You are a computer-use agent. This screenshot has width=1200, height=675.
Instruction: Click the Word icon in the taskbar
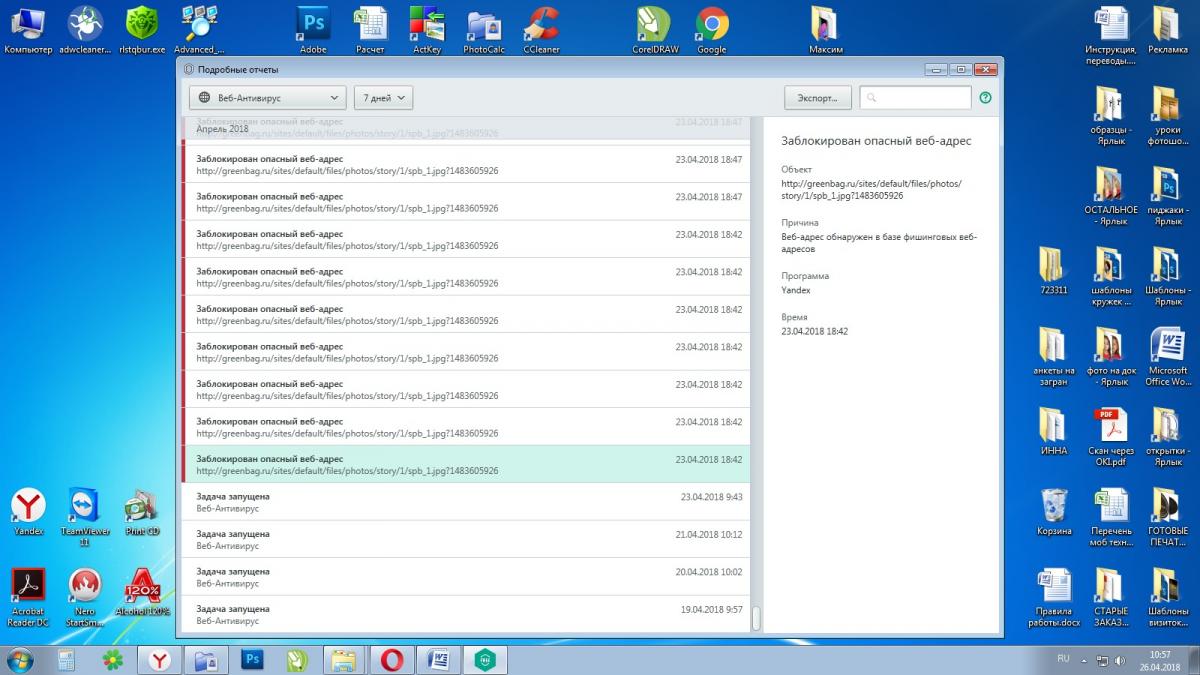[437, 660]
